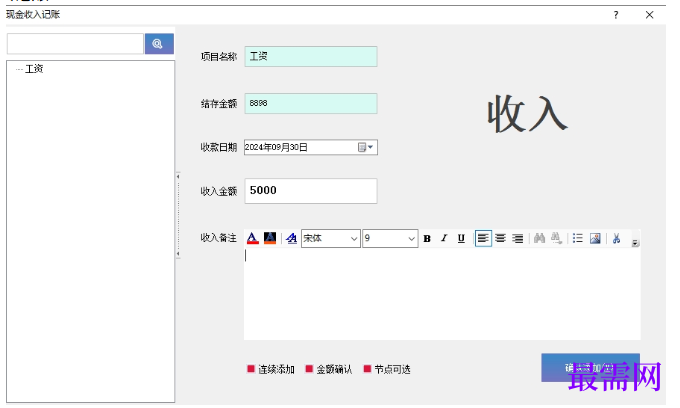The height and width of the screenshot is (408, 680).
Task: Toggle bulleted list
Action: coord(578,238)
